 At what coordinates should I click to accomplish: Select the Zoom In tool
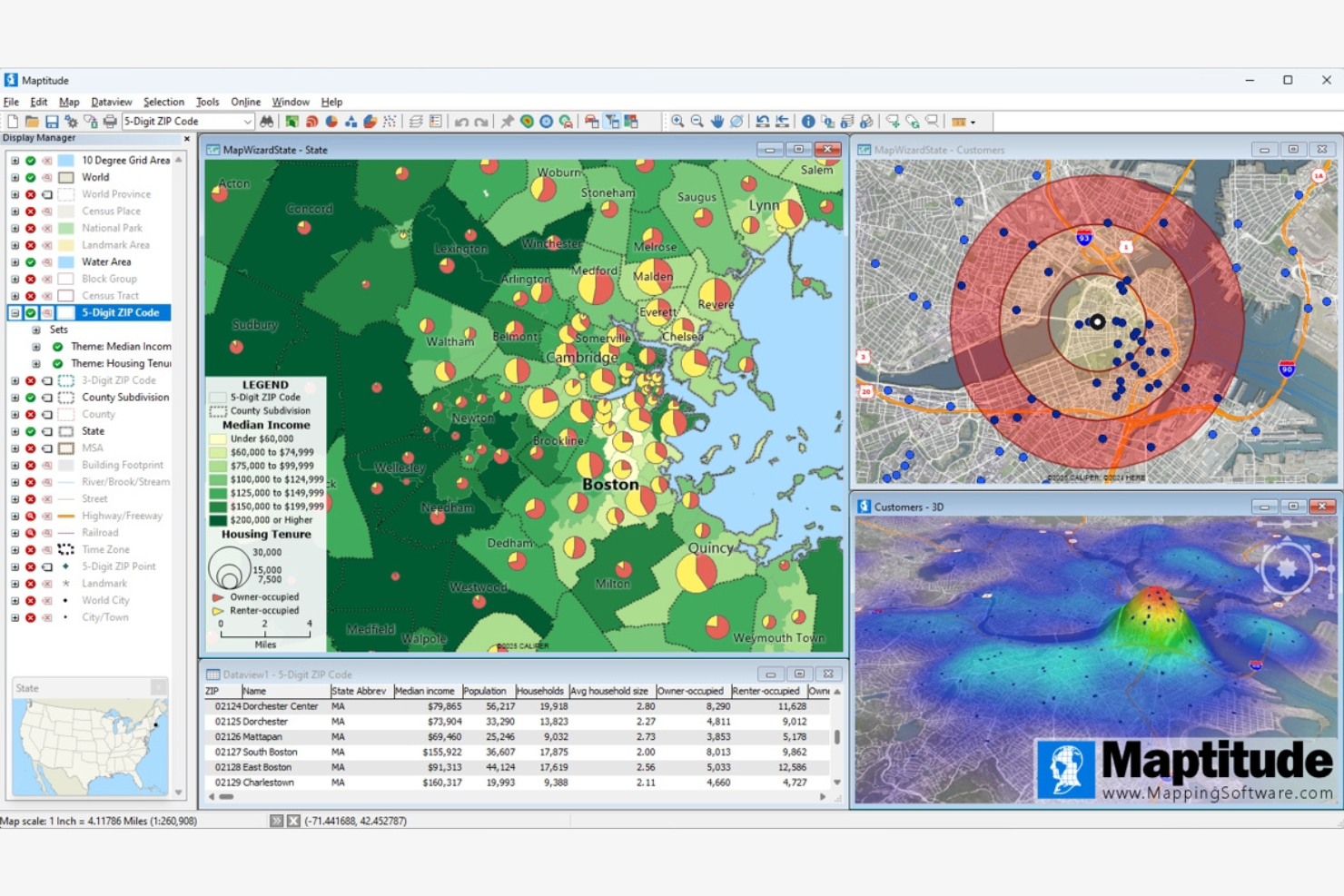(x=677, y=120)
